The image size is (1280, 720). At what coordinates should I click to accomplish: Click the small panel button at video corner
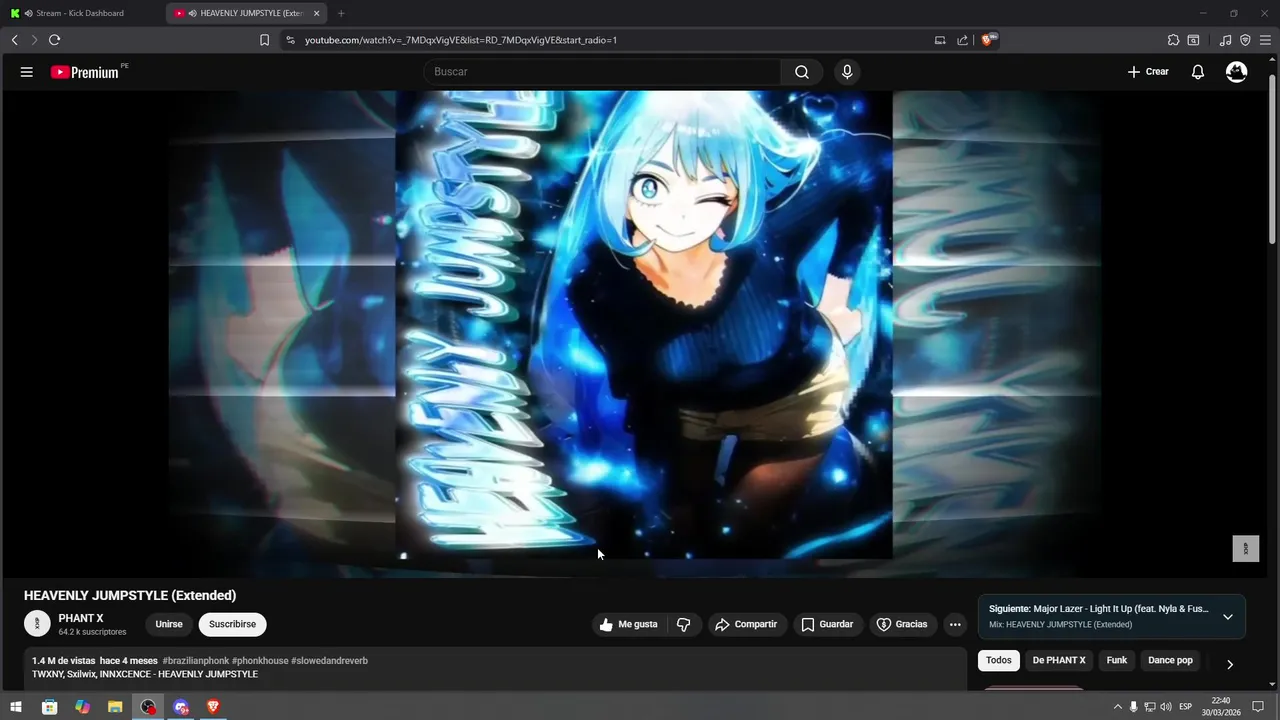pos(1245,549)
